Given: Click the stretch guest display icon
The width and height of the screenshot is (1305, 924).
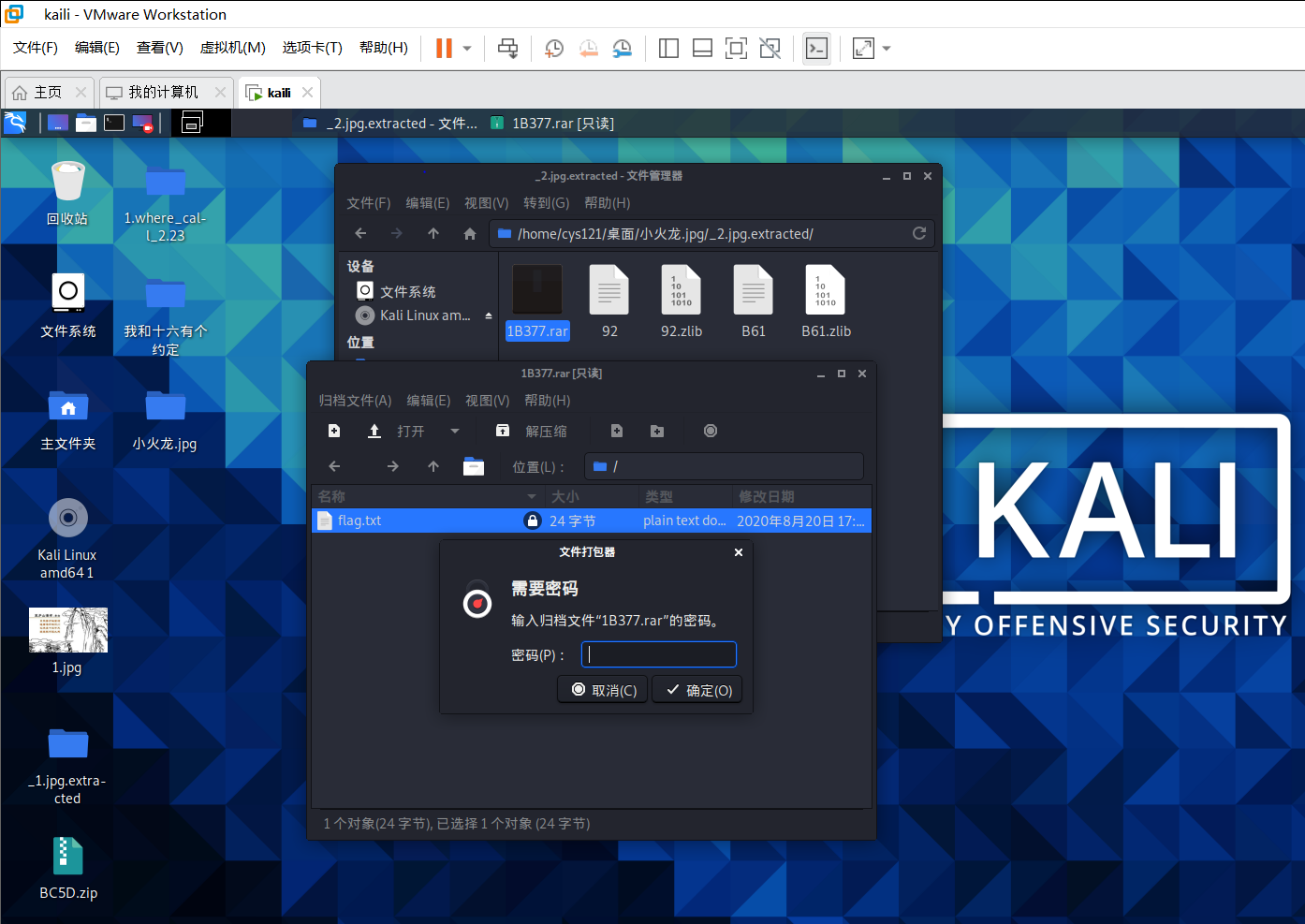Looking at the screenshot, I should point(863,48).
